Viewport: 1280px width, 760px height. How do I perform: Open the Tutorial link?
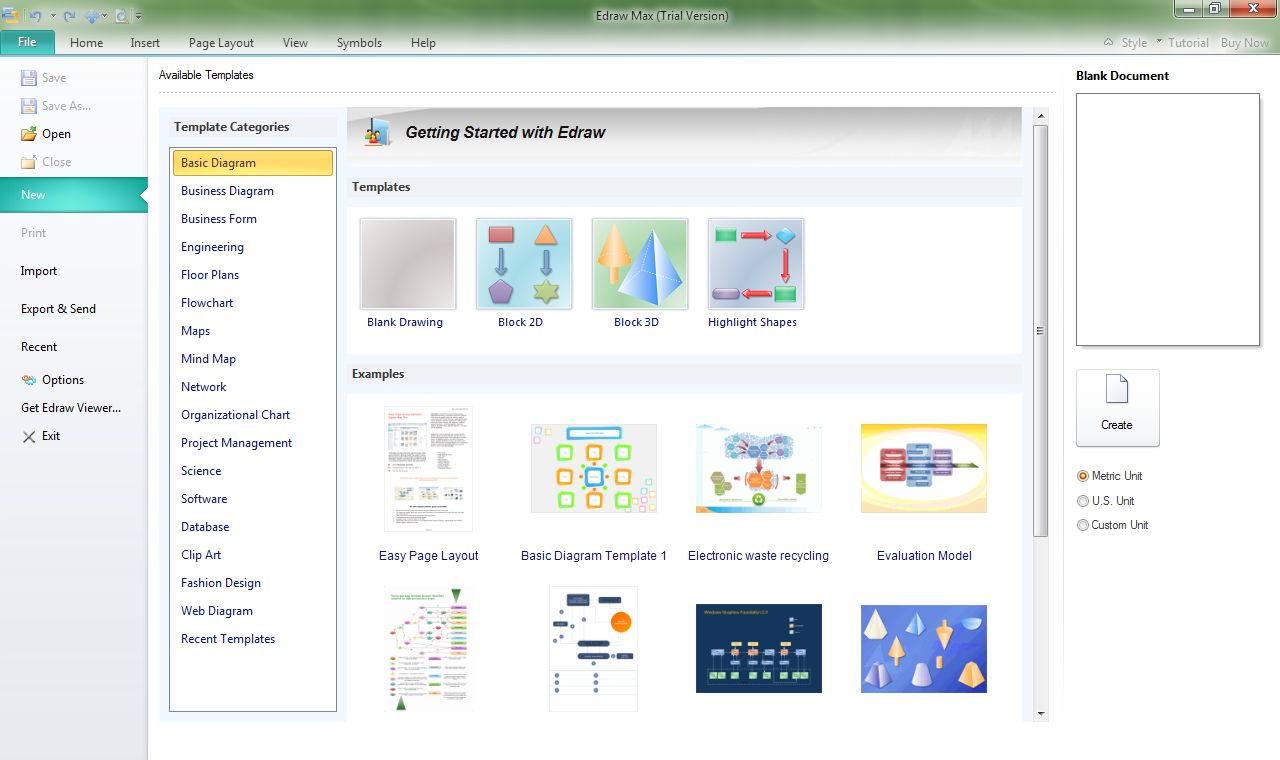1189,43
